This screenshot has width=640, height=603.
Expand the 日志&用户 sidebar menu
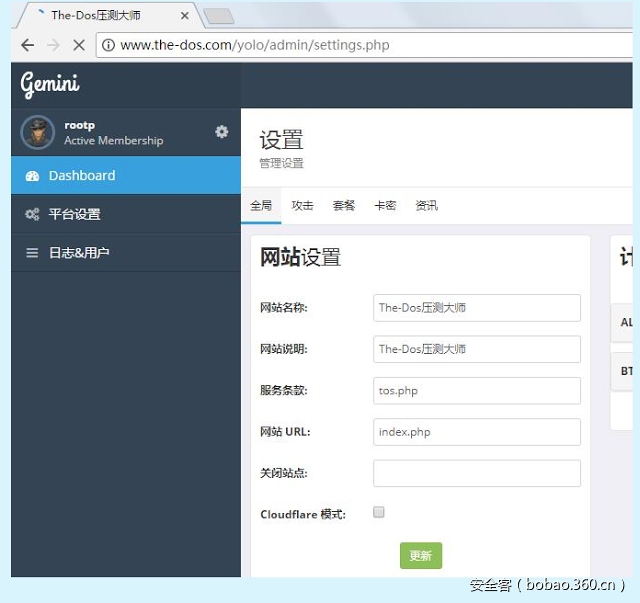click(79, 253)
